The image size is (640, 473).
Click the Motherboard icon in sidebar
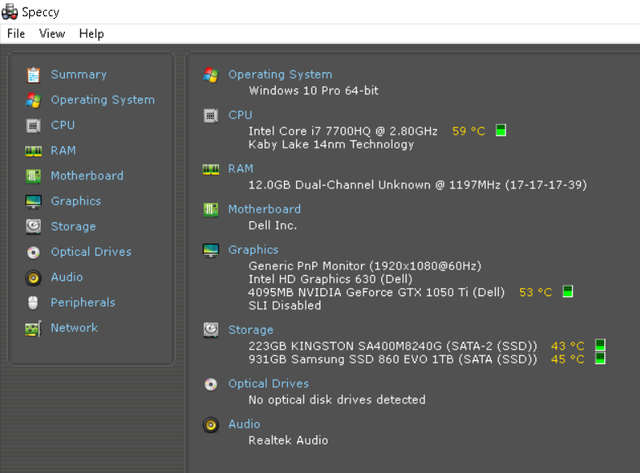(x=33, y=176)
